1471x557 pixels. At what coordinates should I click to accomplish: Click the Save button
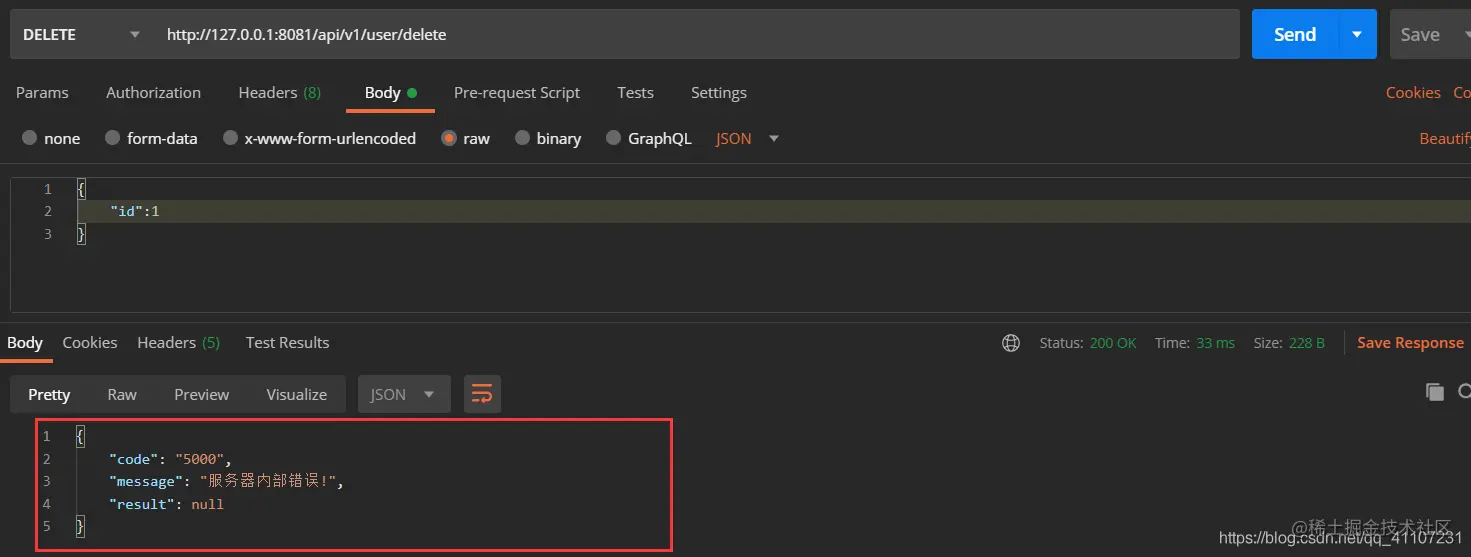tap(1420, 34)
